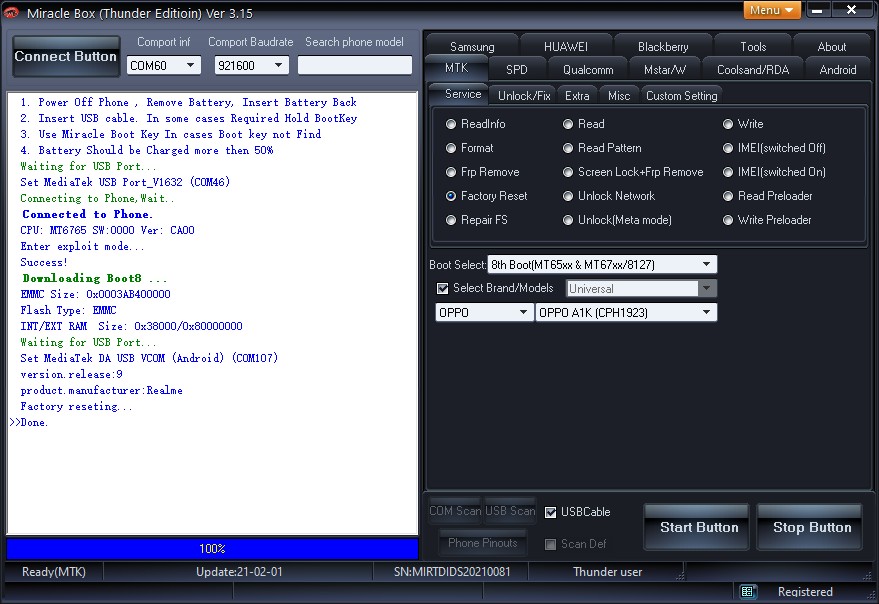Click the SN:MIRTDIDS20210081 status text
The image size is (879, 604).
tap(452, 572)
